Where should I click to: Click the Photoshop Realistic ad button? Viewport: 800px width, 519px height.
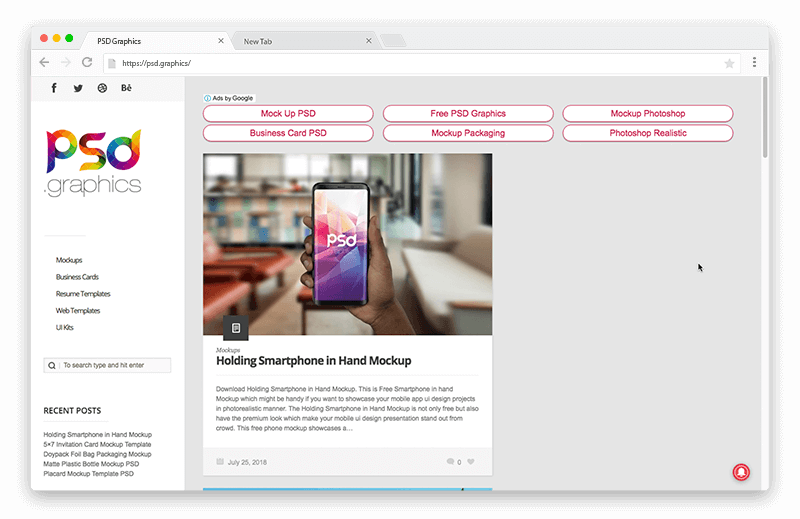648,133
